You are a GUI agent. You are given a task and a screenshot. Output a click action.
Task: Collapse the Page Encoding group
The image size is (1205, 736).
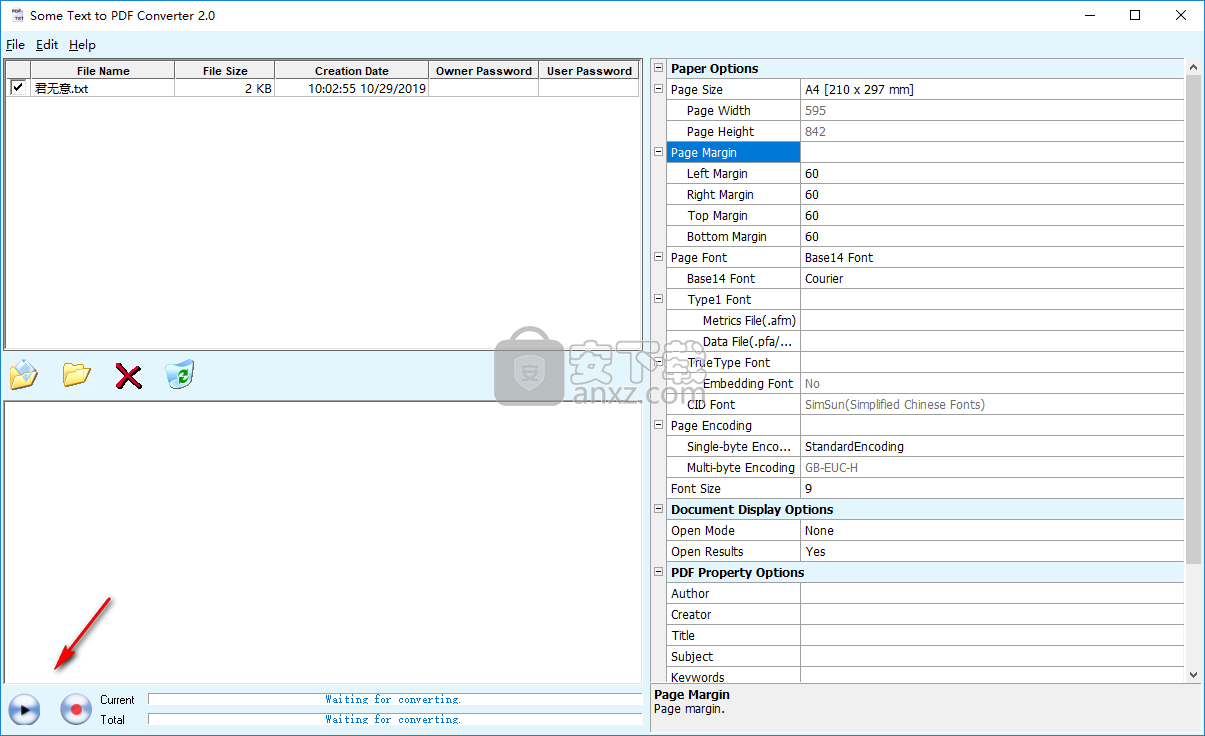coord(658,425)
